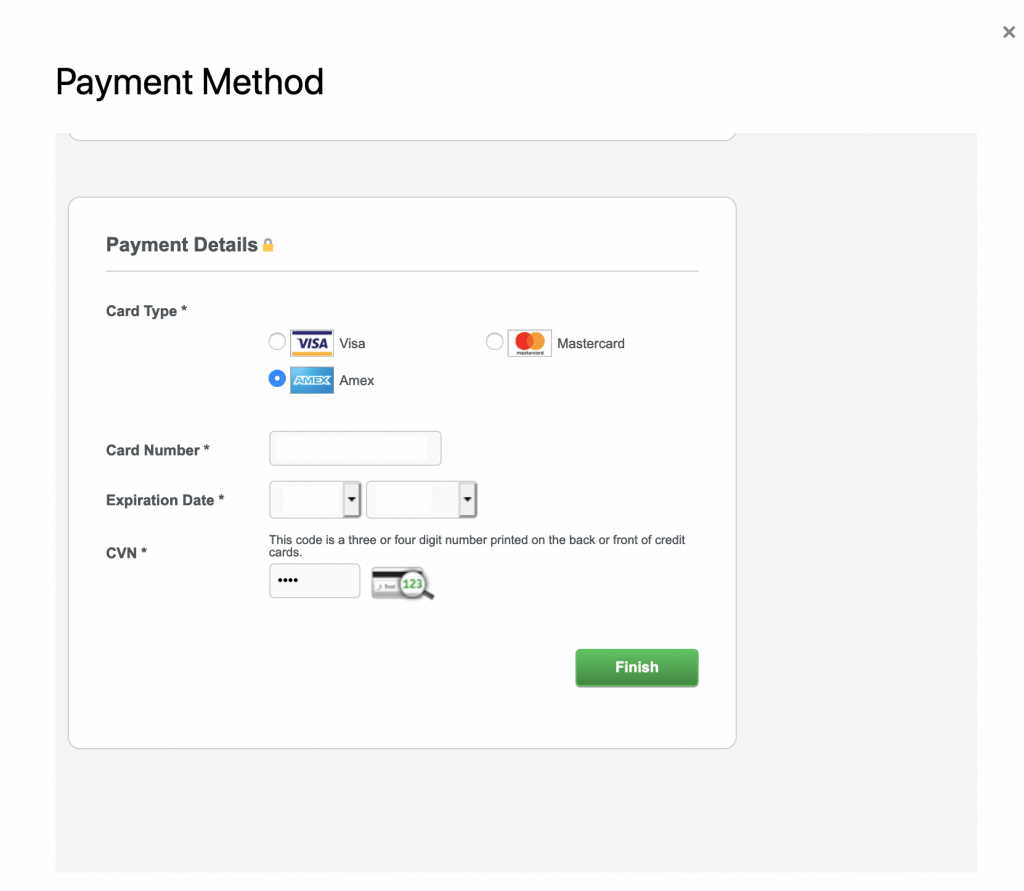Select the Amex radio button
This screenshot has height=891, width=1024.
tap(277, 379)
